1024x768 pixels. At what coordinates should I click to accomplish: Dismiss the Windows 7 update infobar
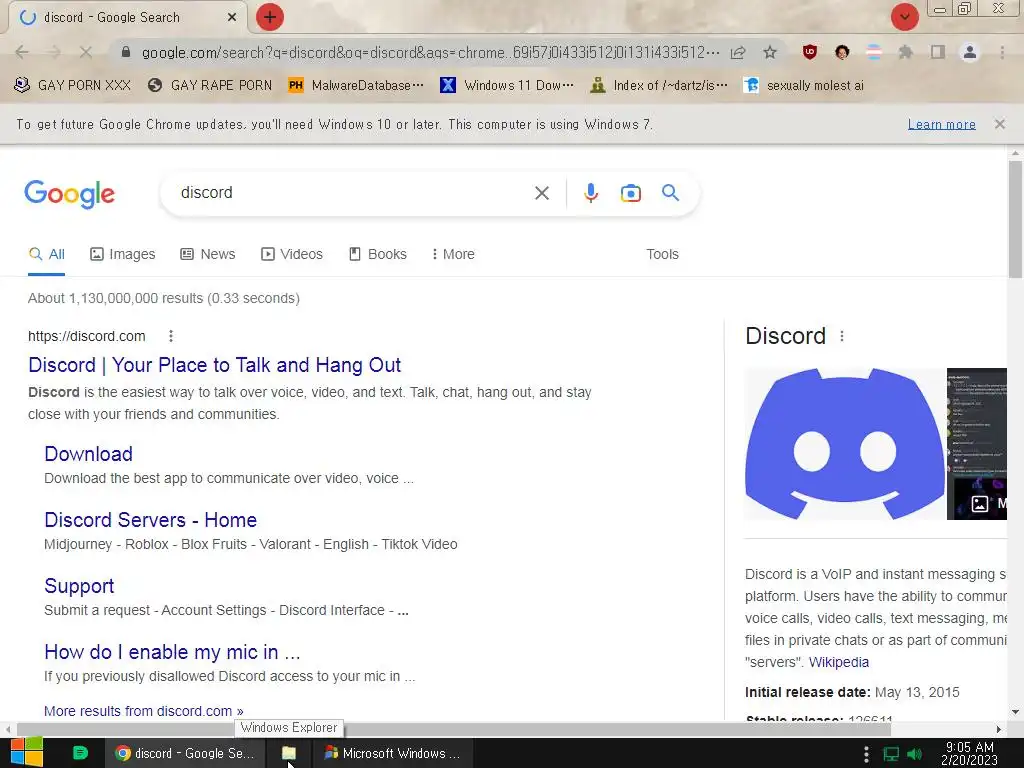point(999,124)
